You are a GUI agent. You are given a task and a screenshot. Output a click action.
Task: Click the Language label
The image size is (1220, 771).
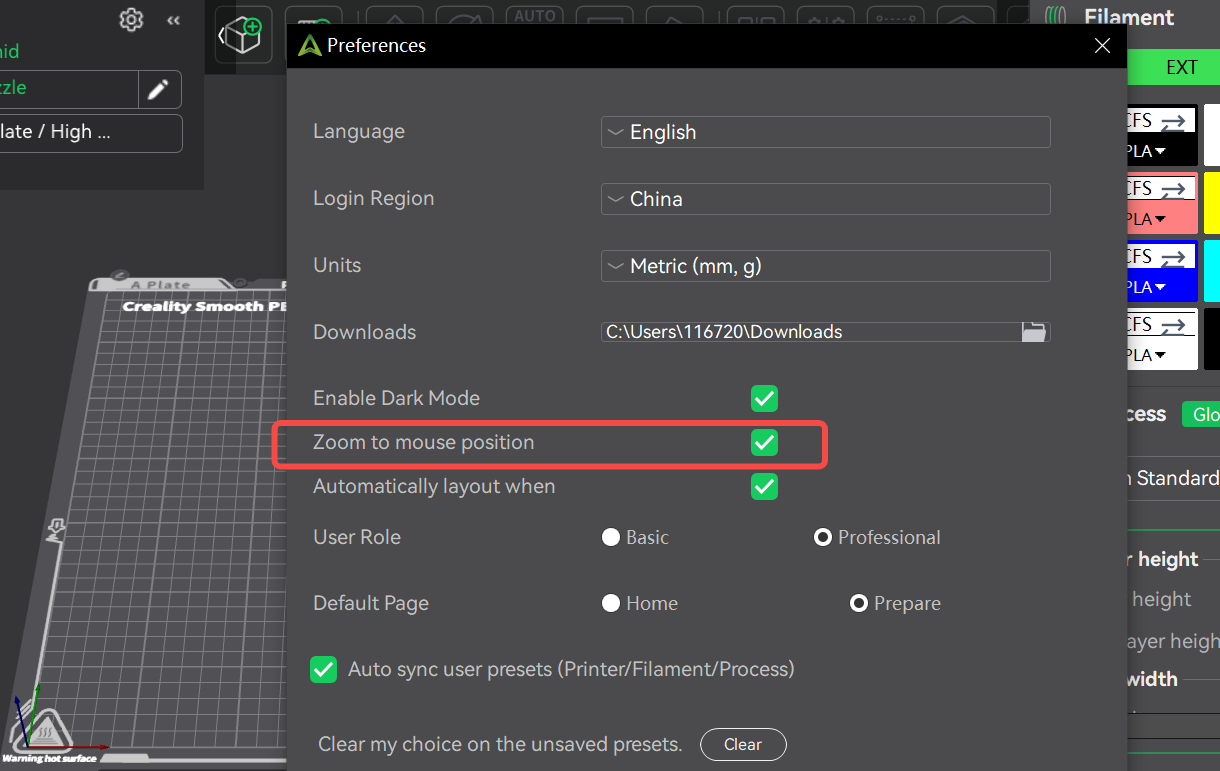[x=359, y=131]
